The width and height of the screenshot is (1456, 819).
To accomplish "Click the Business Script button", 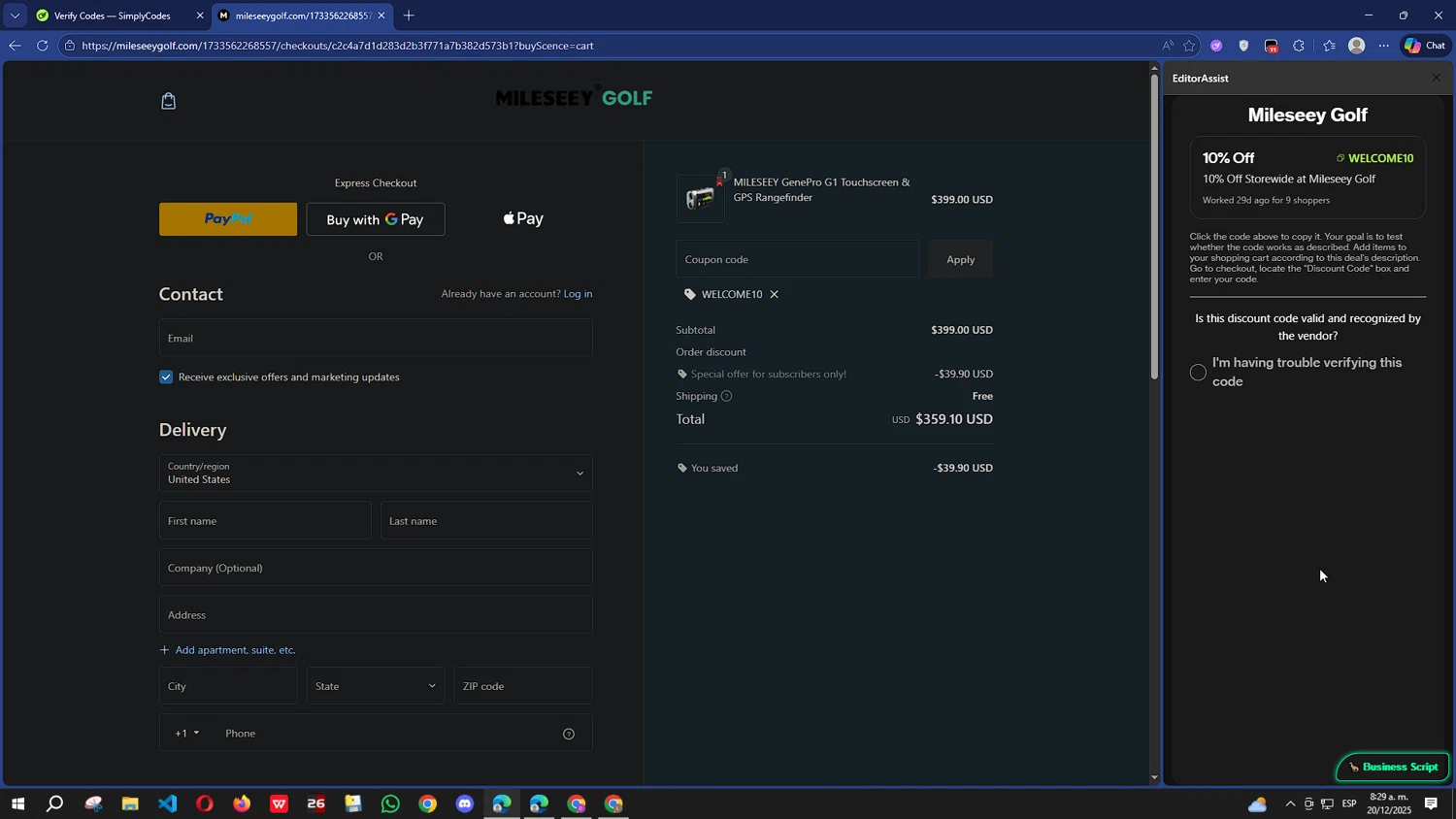I will point(1393,768).
